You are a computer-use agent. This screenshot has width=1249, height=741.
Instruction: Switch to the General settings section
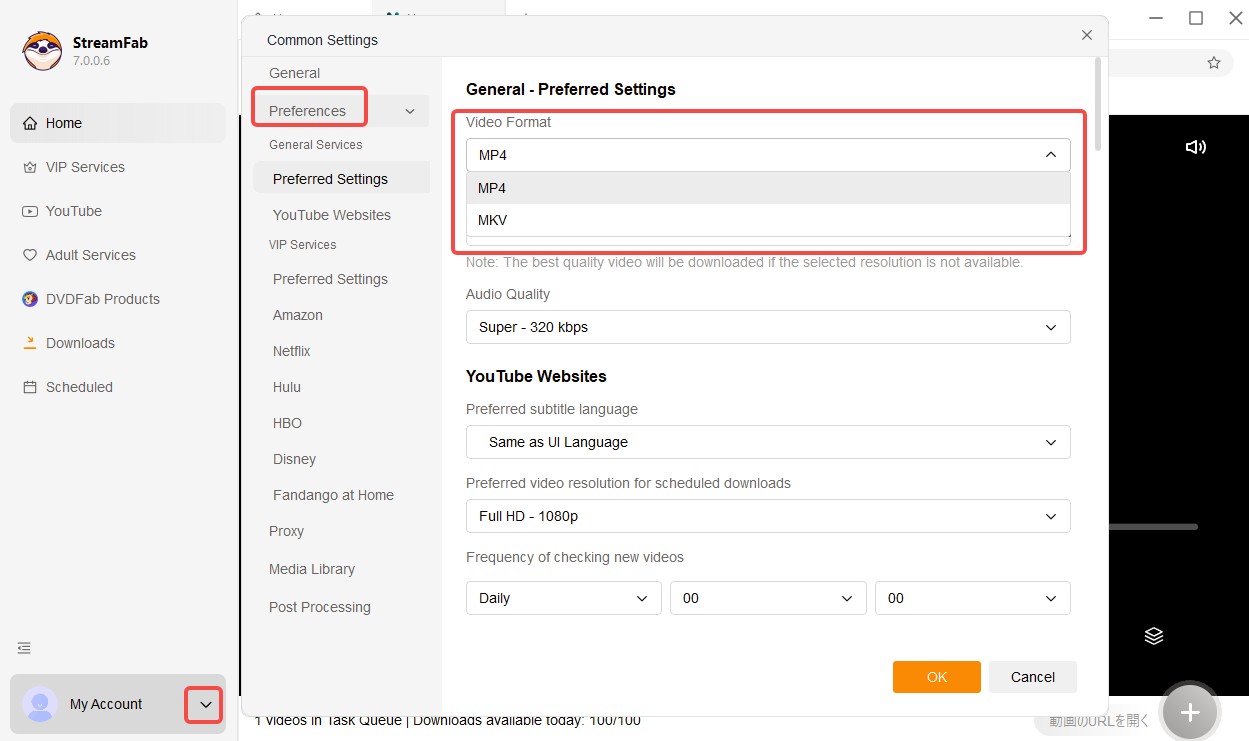coord(294,72)
